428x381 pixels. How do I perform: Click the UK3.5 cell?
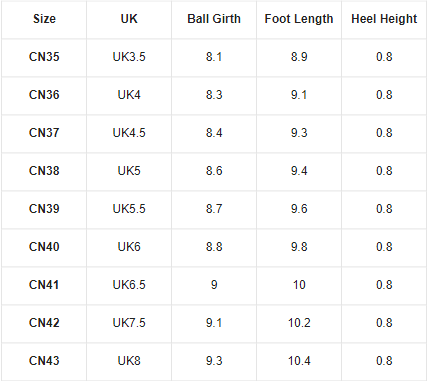point(129,57)
